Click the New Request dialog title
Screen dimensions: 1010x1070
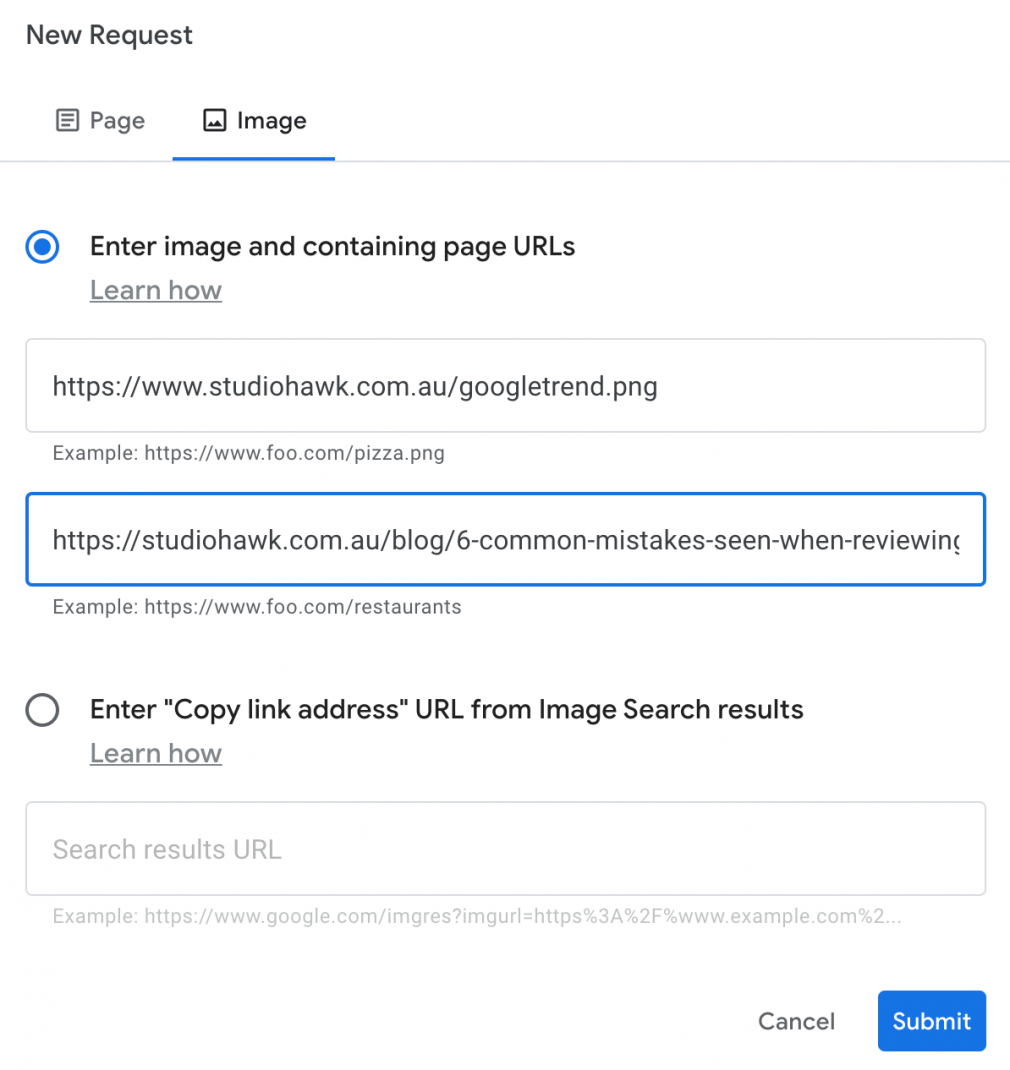tap(109, 35)
